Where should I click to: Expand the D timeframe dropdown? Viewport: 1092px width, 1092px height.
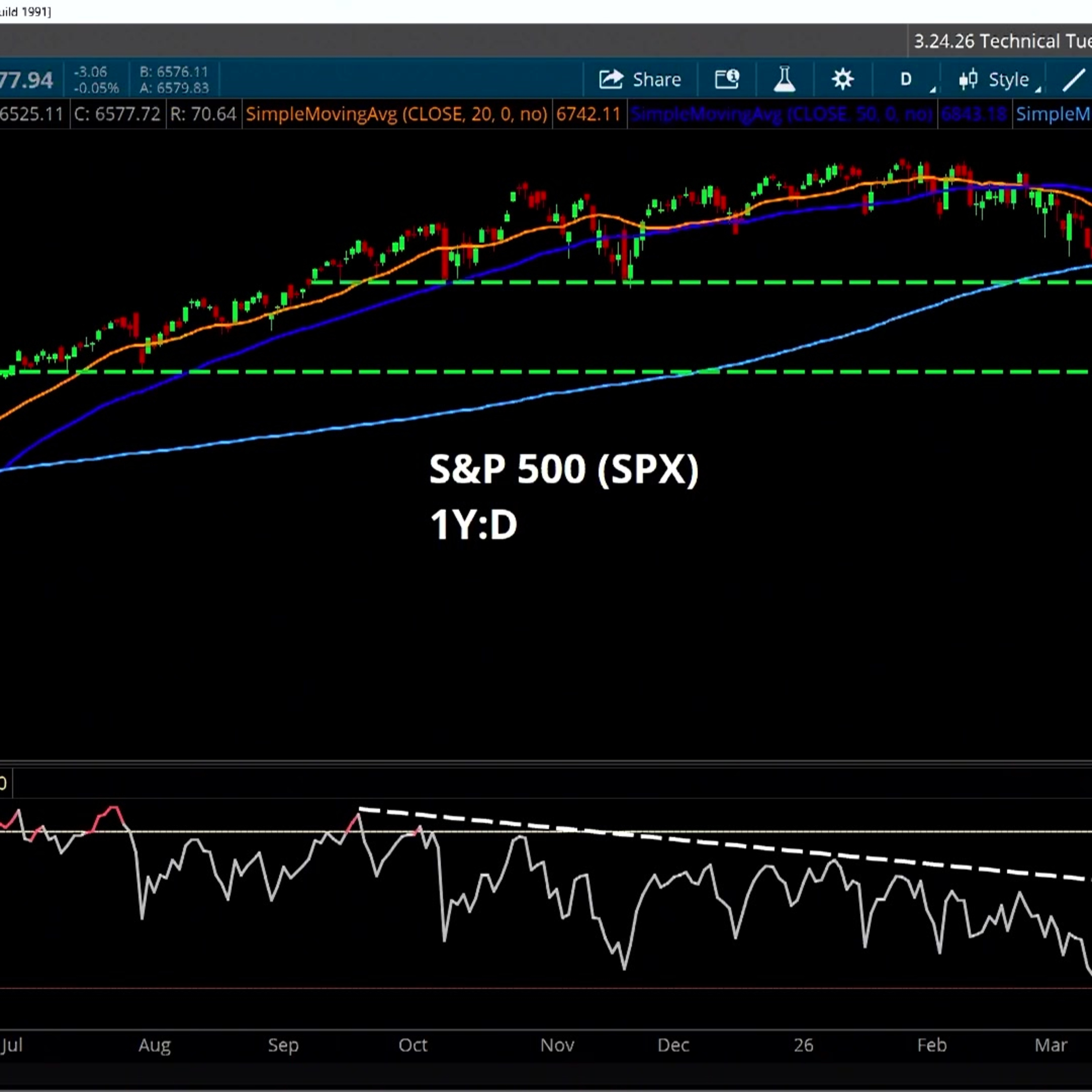[907, 80]
